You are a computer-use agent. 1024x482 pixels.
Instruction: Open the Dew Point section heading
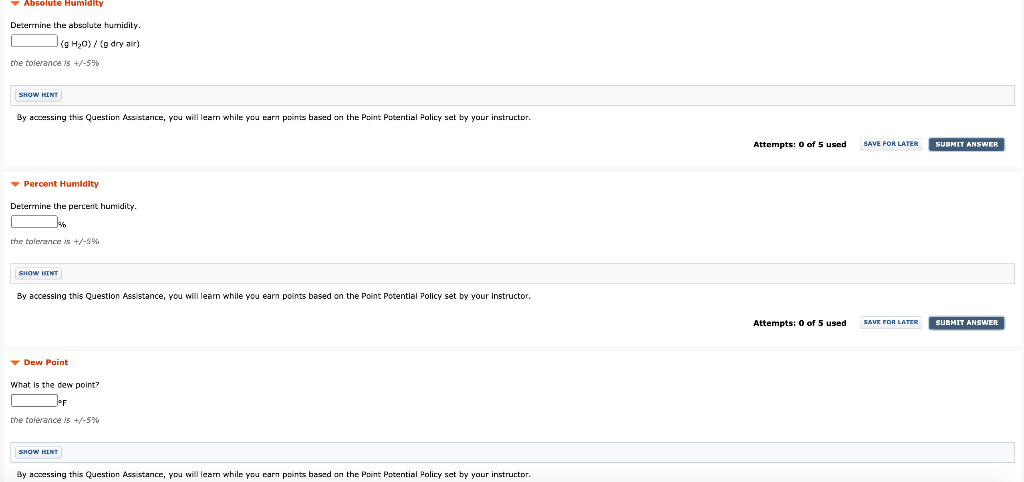click(x=46, y=362)
